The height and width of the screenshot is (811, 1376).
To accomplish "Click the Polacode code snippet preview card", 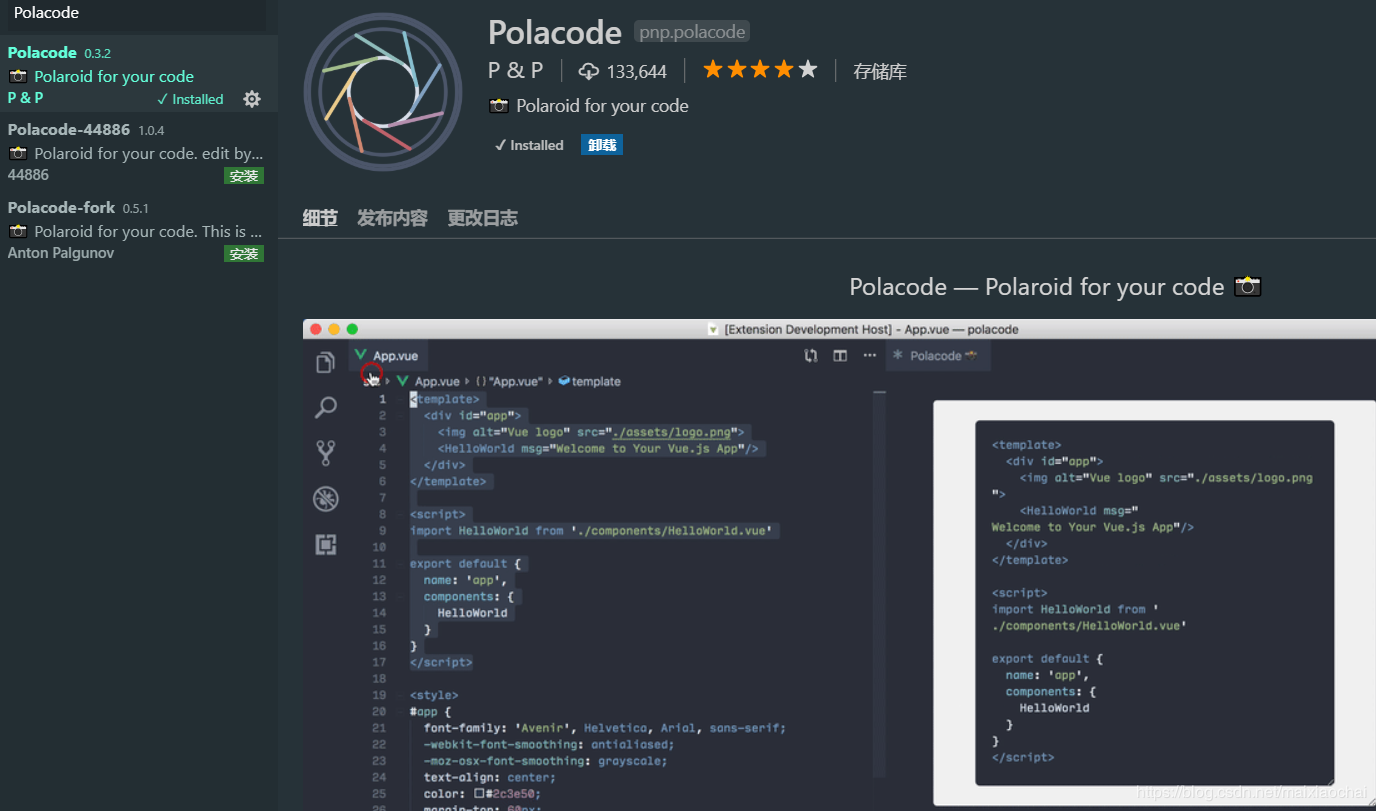I will point(1154,603).
